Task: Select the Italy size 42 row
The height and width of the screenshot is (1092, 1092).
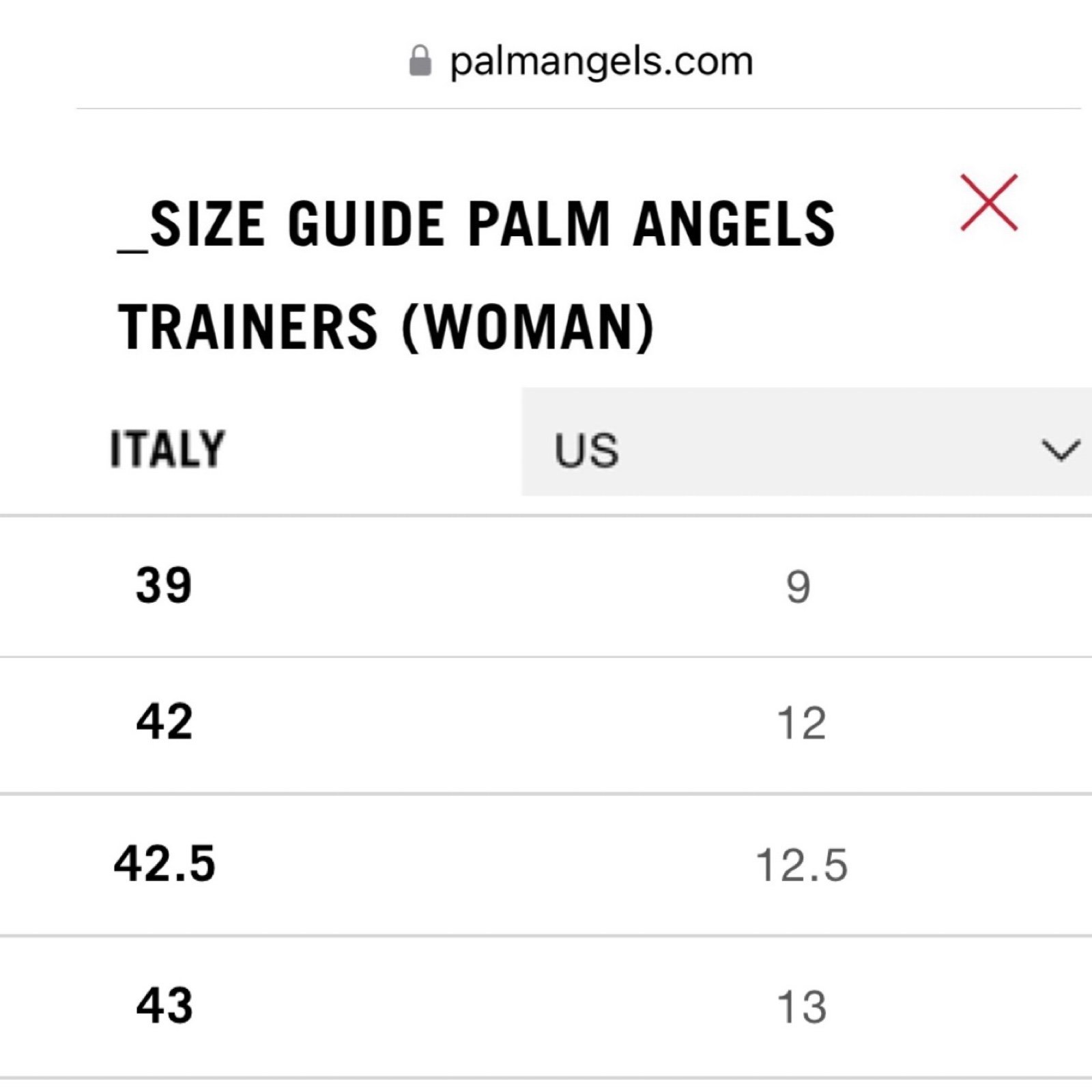Action: pyautogui.click(x=546, y=725)
